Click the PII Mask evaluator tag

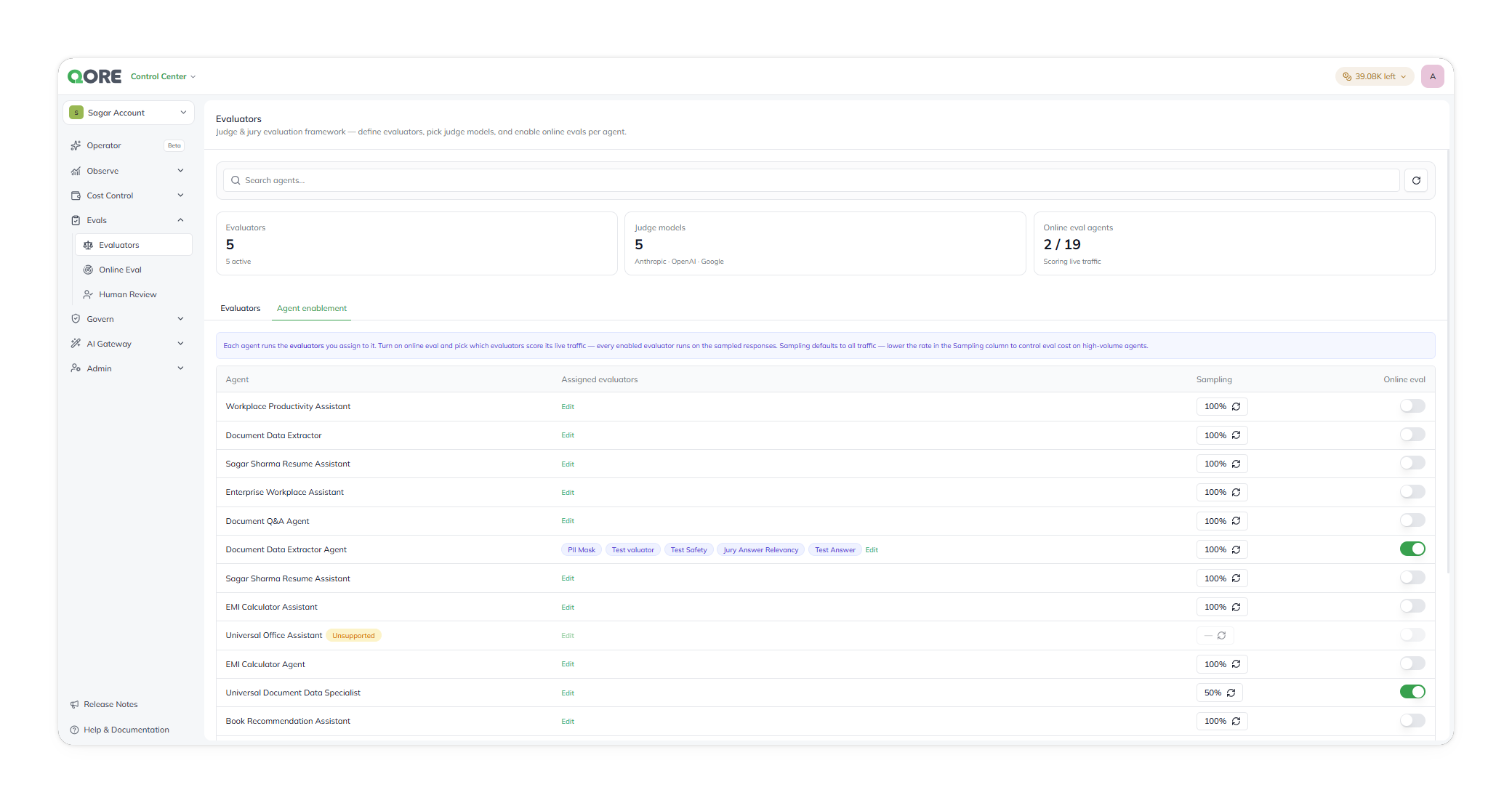click(x=582, y=550)
